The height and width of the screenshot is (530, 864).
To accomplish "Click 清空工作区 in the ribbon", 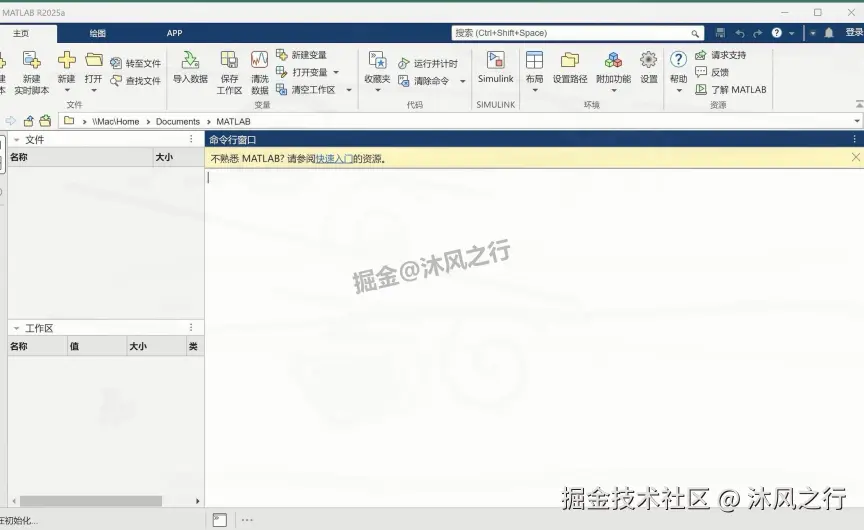I will (306, 89).
